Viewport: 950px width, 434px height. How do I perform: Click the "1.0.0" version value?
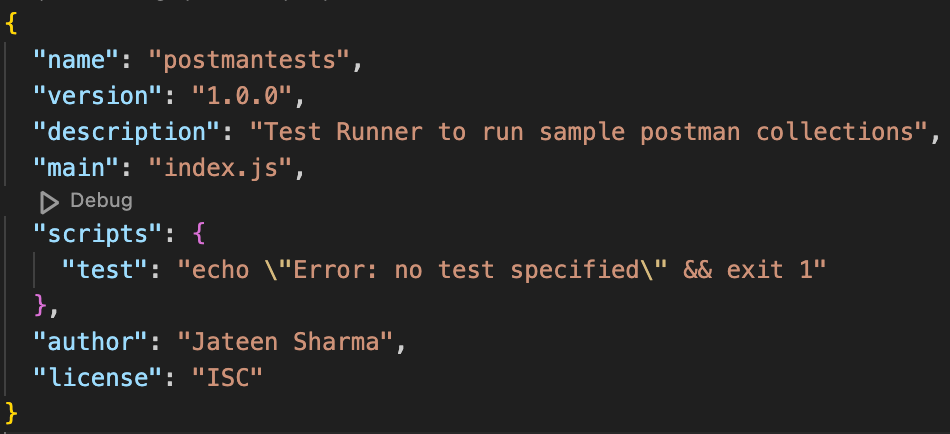tap(240, 96)
